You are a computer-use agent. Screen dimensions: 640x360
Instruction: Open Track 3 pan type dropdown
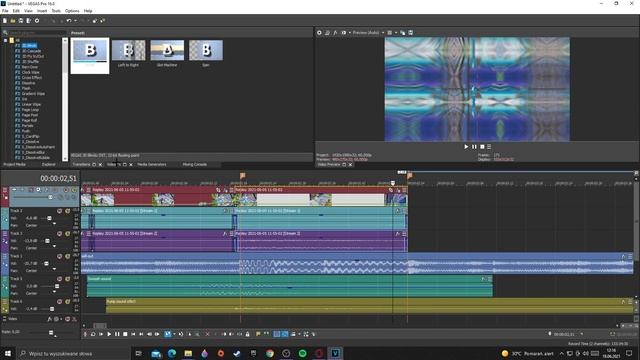point(54,247)
